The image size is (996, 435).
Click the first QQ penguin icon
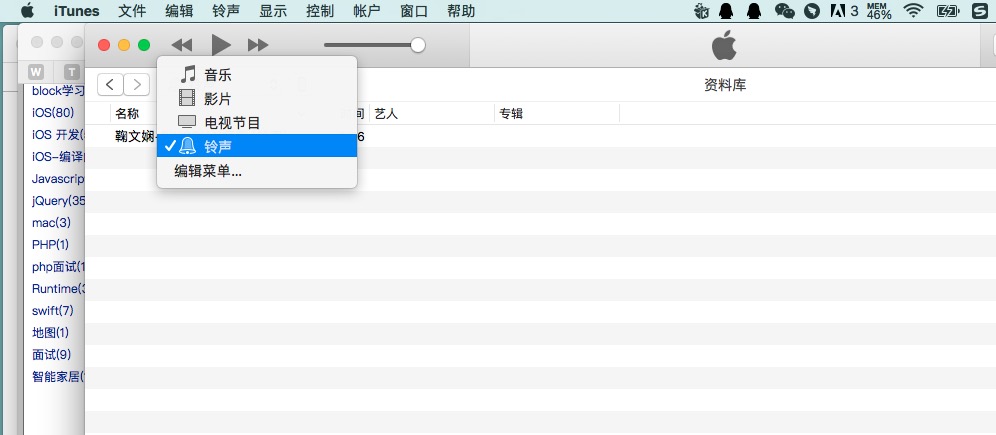click(725, 11)
